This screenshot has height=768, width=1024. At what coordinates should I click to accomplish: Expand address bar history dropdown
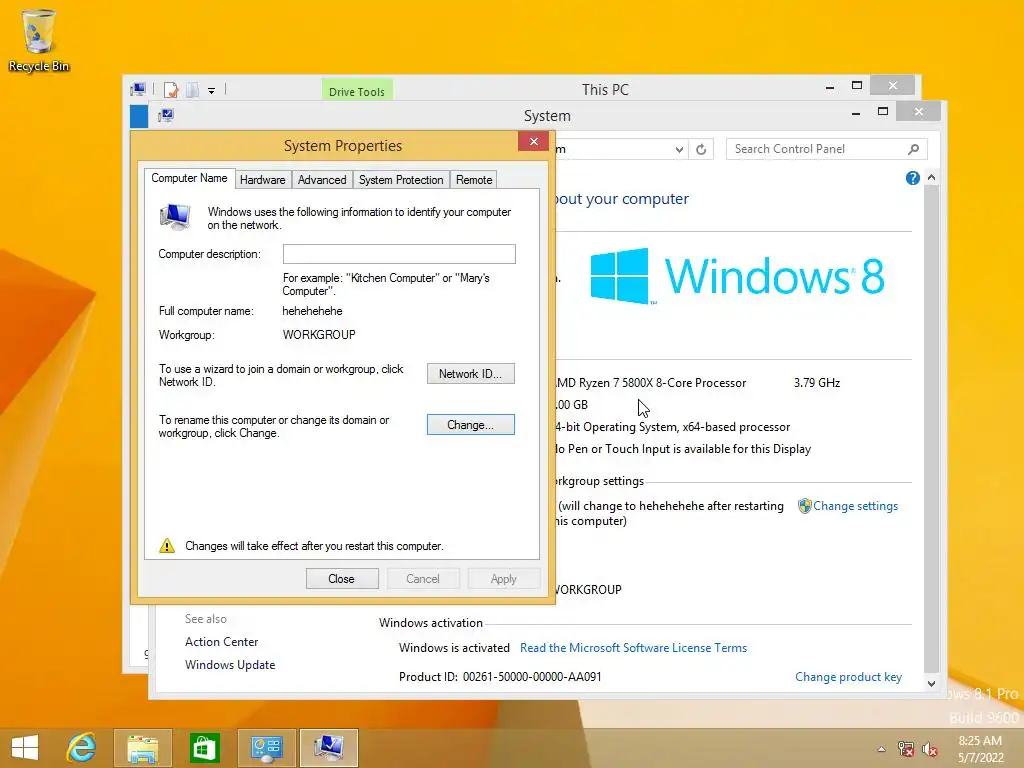point(679,150)
